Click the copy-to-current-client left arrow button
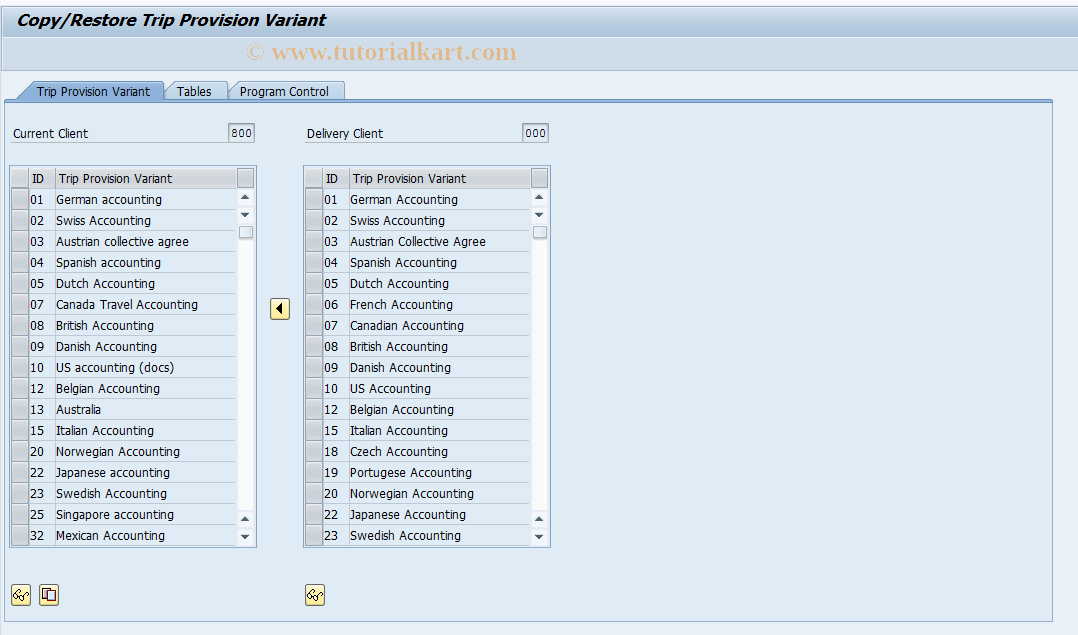 280,309
